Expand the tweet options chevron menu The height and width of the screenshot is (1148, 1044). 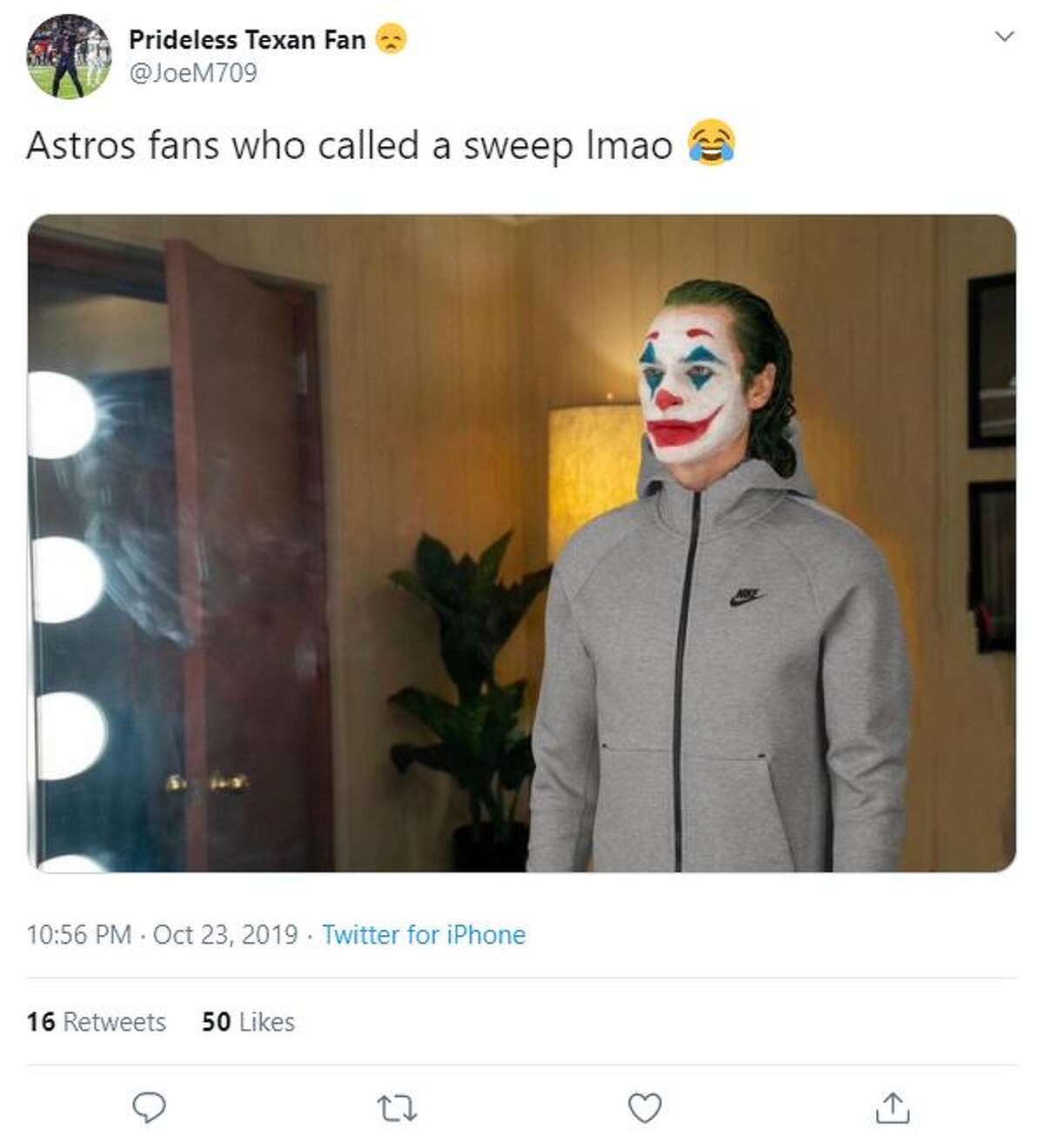(1004, 37)
